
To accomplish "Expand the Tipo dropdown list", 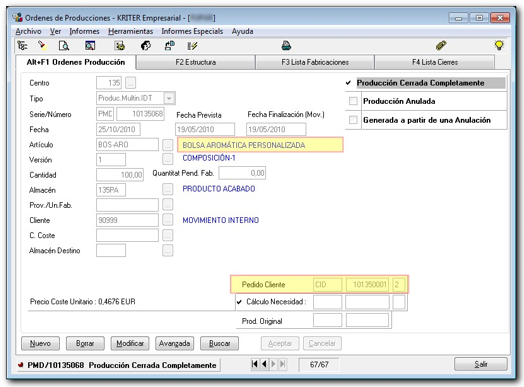I will coord(169,98).
